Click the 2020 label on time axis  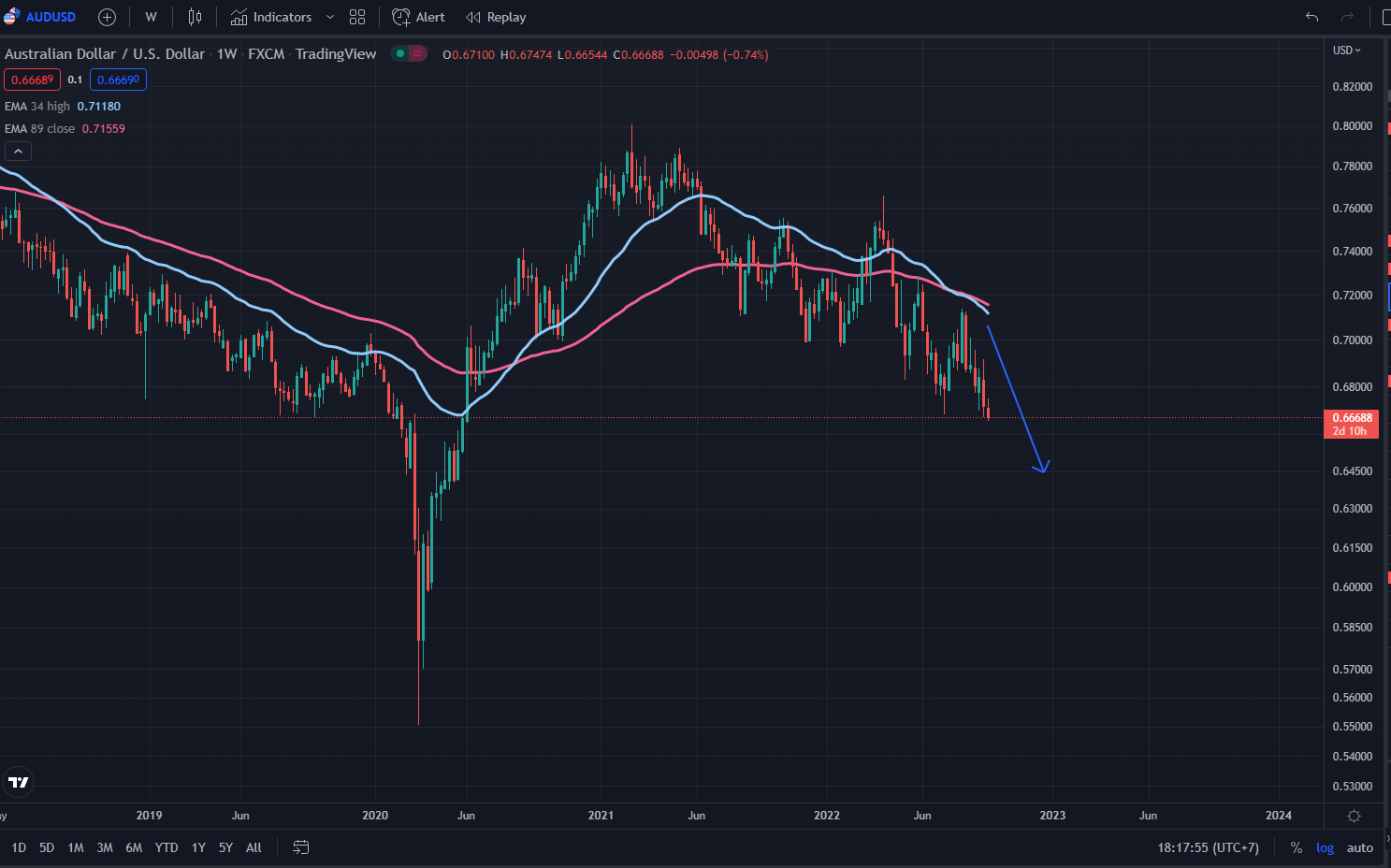click(374, 816)
